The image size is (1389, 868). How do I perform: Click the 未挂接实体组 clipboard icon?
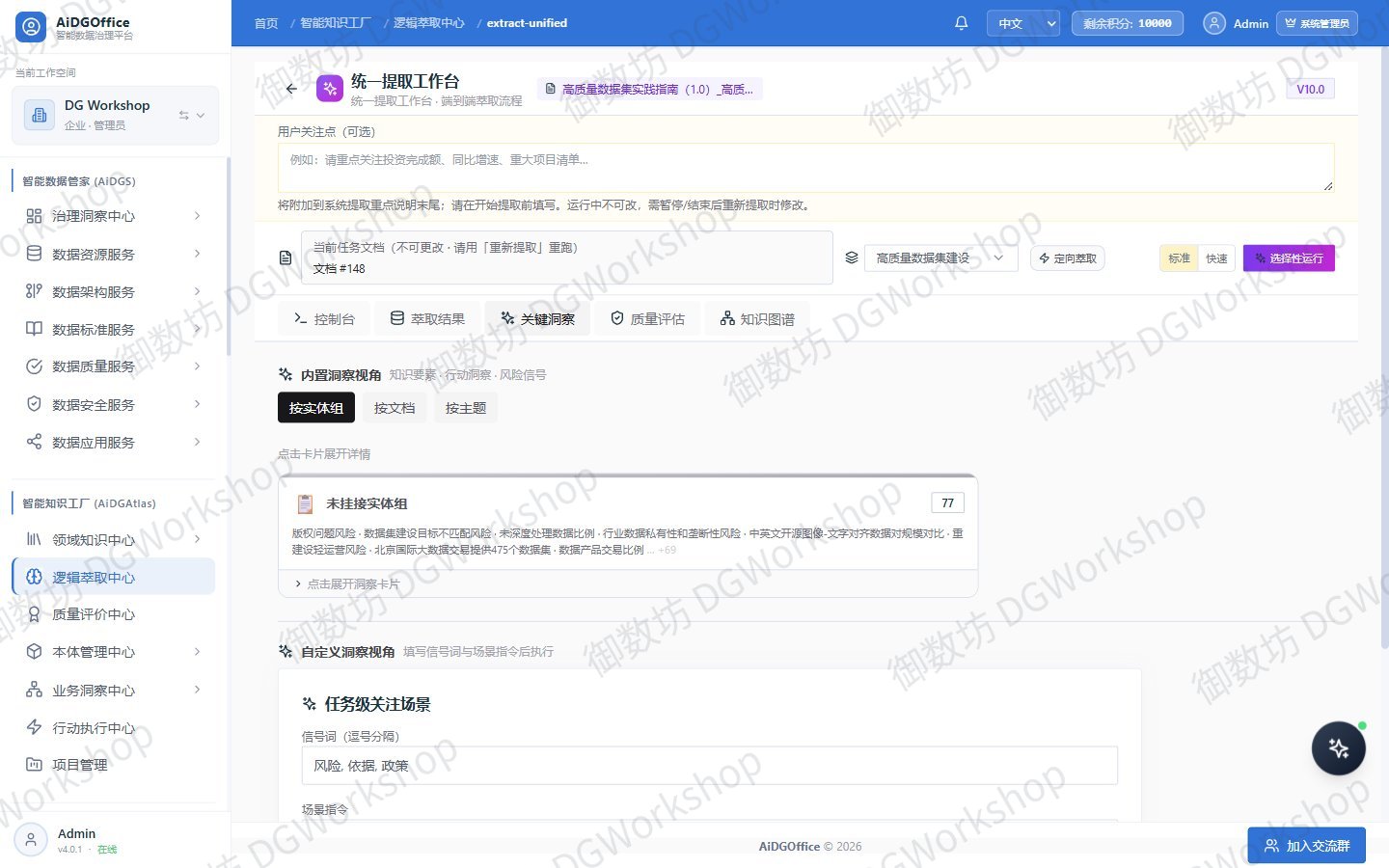(306, 503)
